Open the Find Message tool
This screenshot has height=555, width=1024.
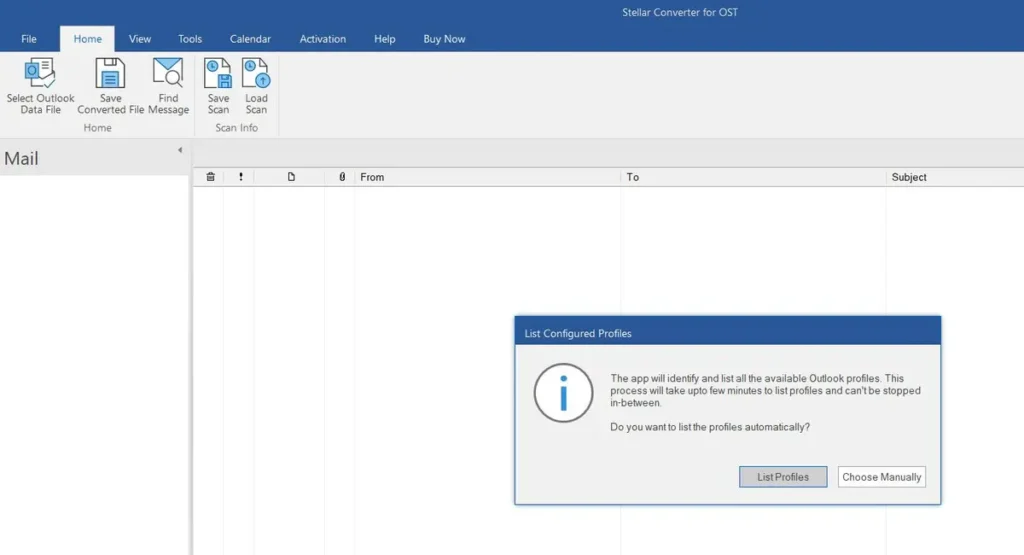[168, 86]
